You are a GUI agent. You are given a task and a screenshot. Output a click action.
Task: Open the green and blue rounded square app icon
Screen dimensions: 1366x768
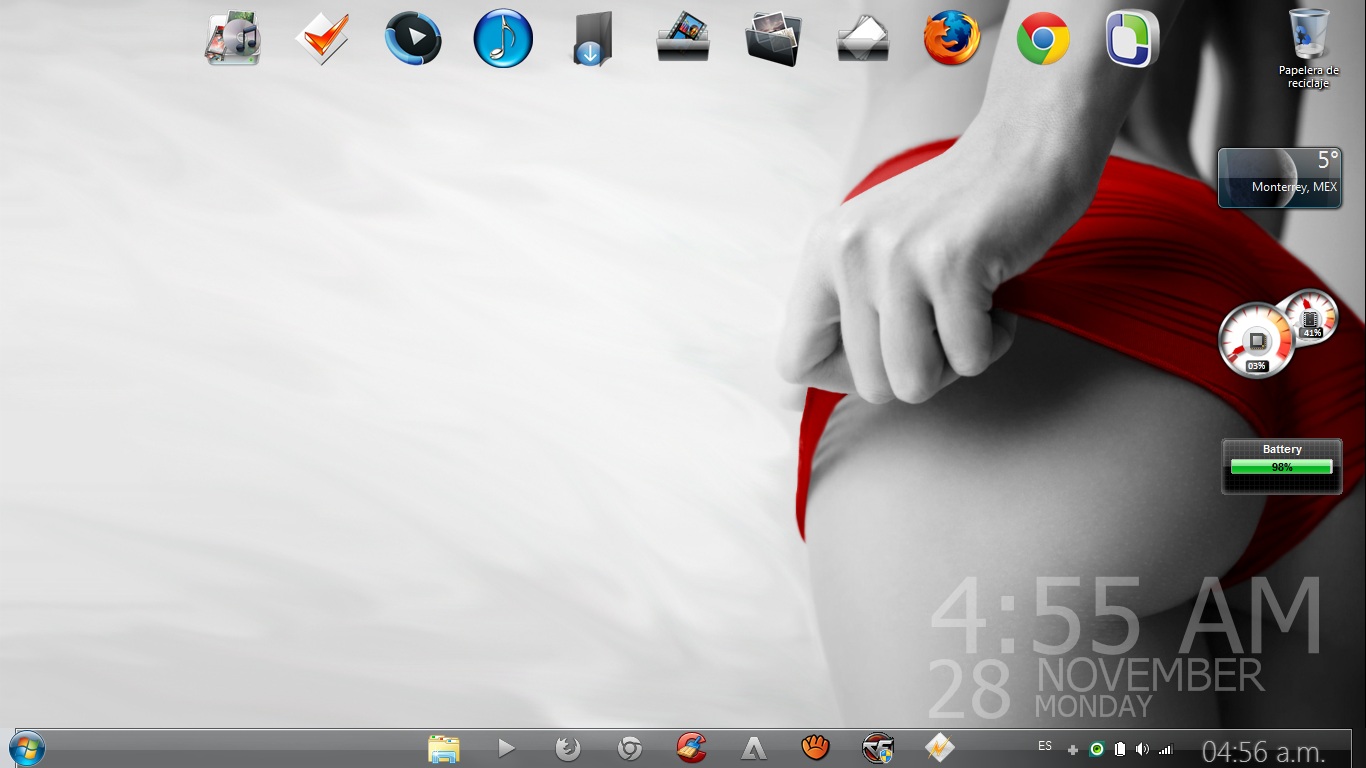(1133, 39)
